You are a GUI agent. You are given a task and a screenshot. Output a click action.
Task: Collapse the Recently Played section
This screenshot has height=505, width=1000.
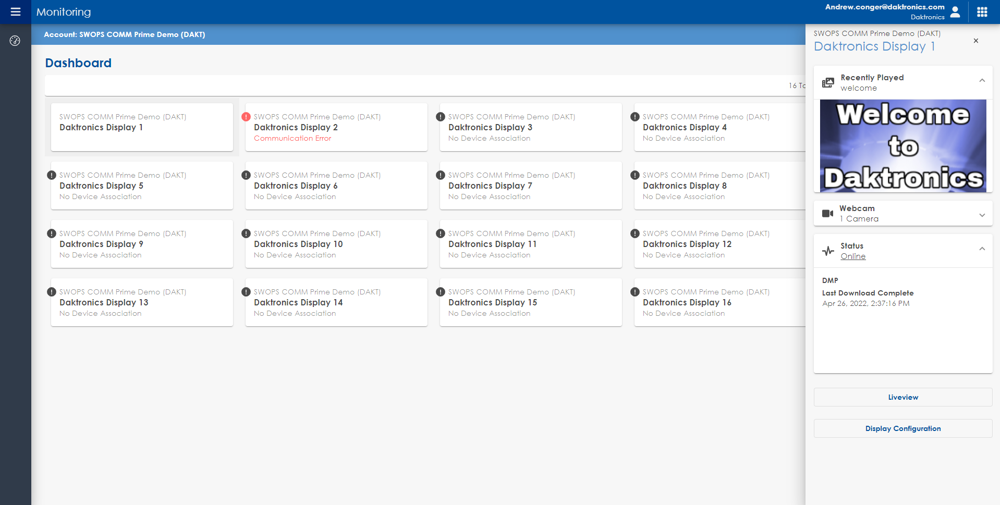coord(982,81)
